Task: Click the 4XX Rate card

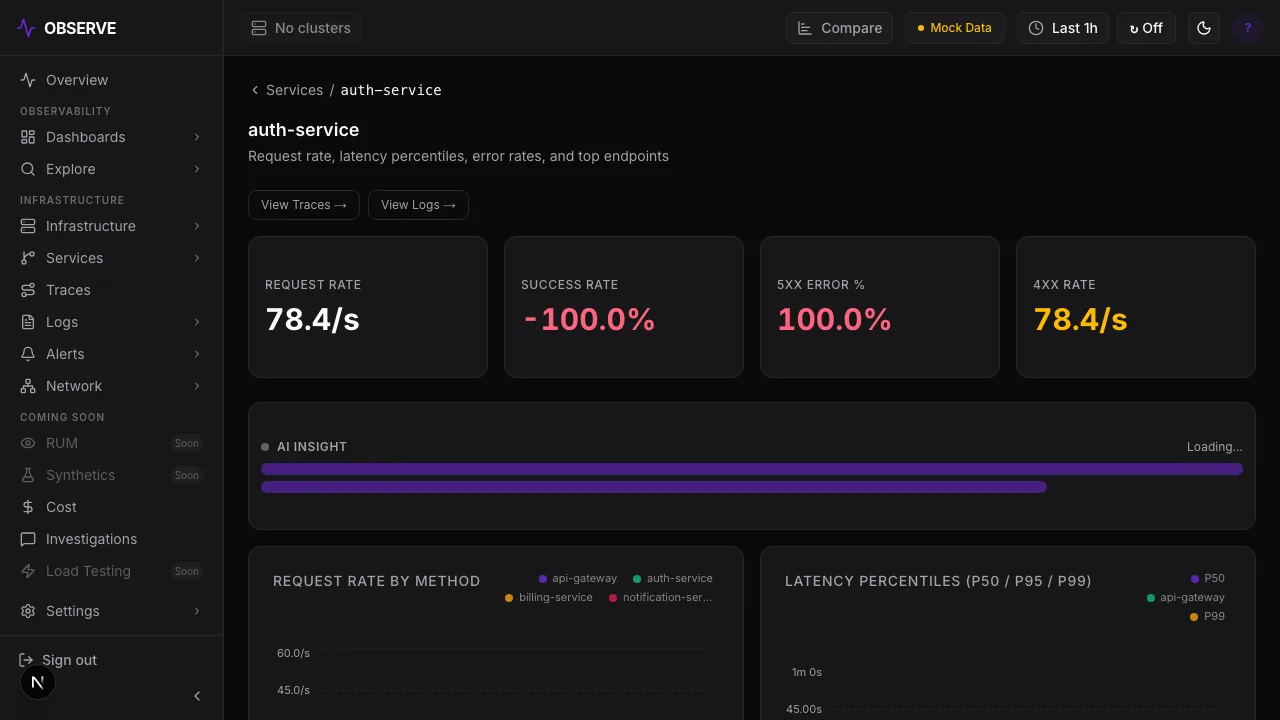Action: [x=1136, y=307]
